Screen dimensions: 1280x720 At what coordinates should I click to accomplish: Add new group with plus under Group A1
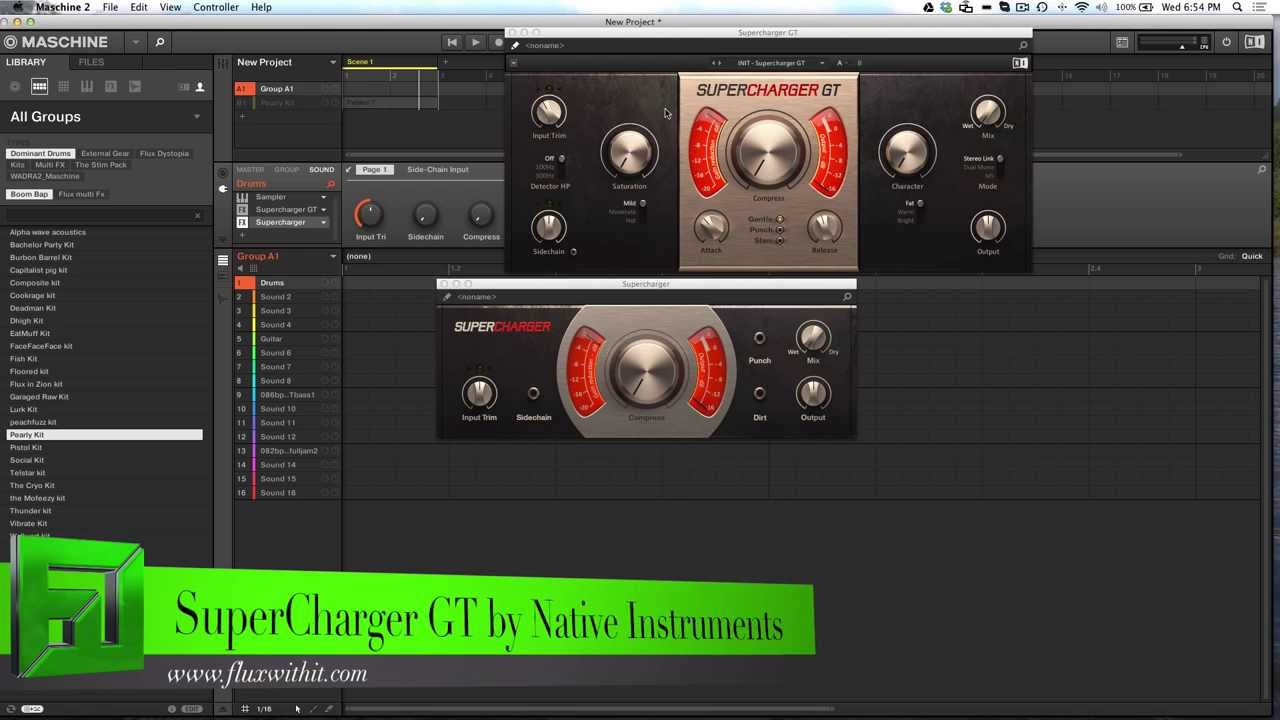coord(241,116)
